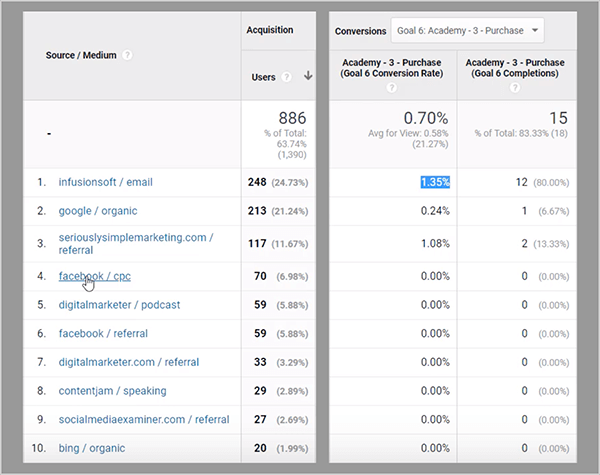600x475 pixels.
Task: Open socialmediaexaminer.com / referral link
Action: [x=144, y=420]
